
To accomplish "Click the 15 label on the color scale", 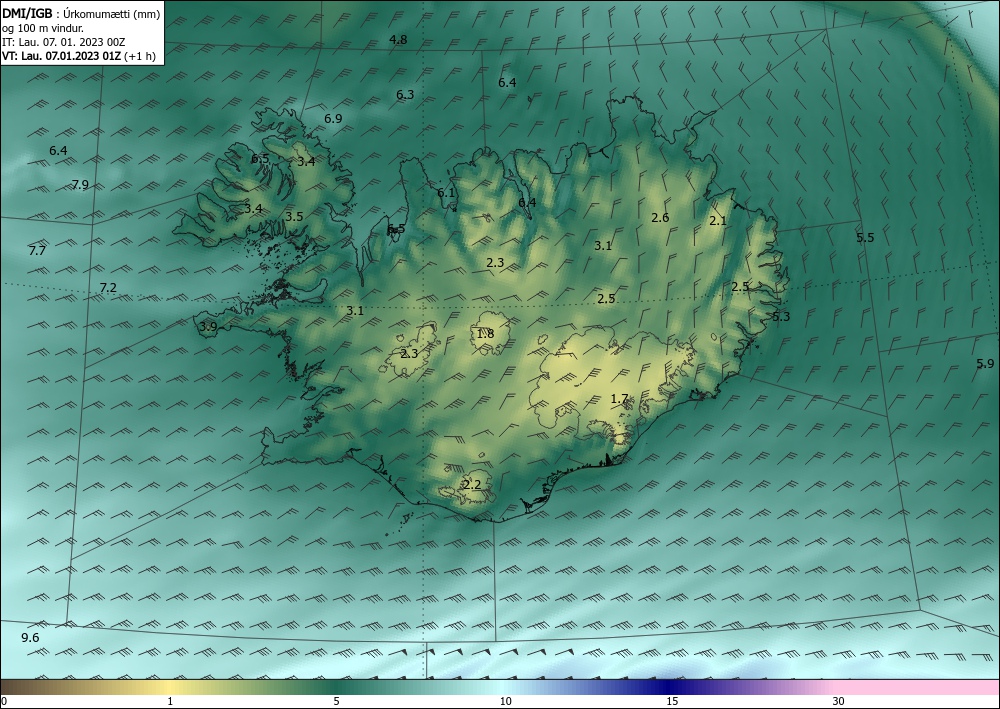I will tap(672, 702).
